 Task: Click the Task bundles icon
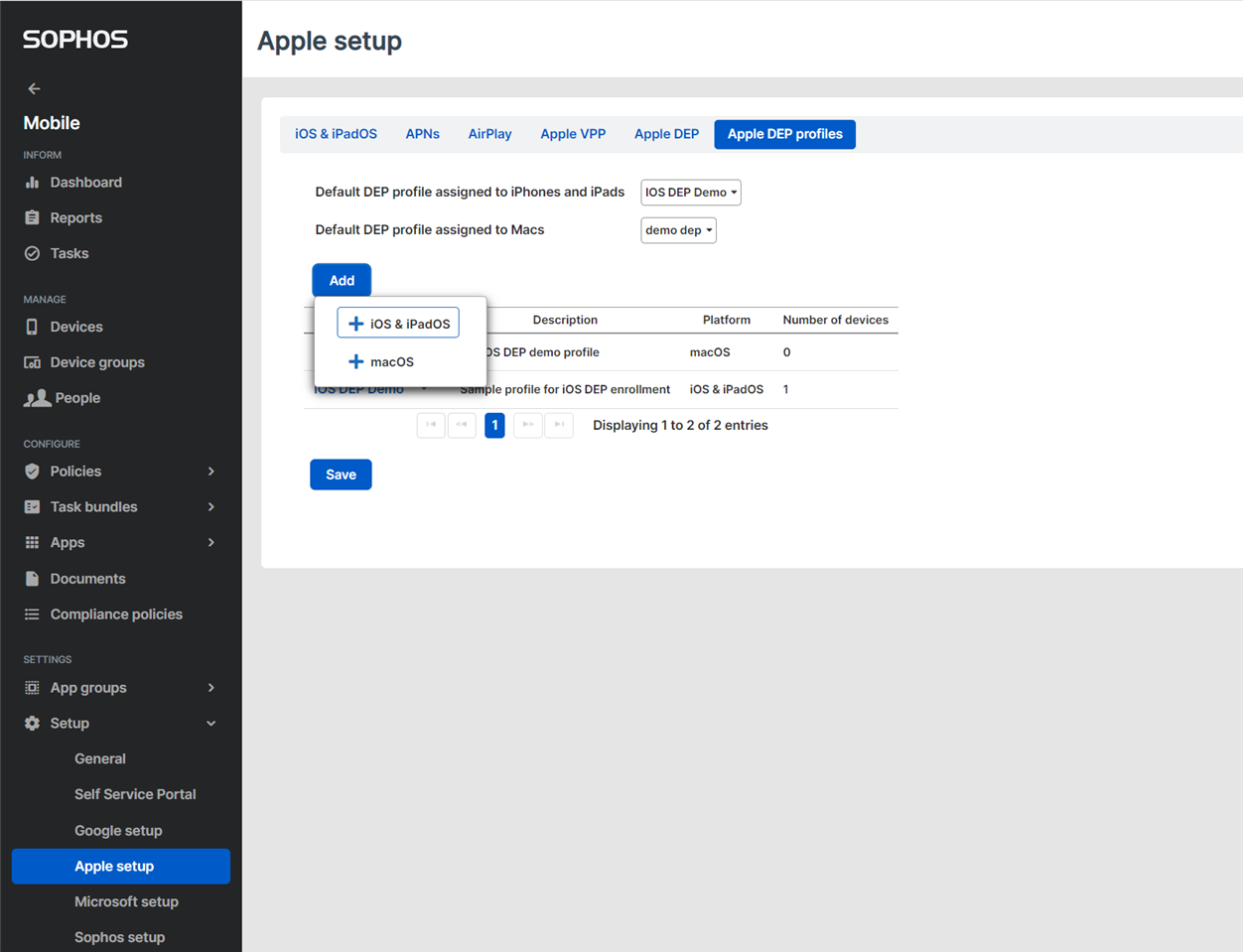[x=32, y=507]
